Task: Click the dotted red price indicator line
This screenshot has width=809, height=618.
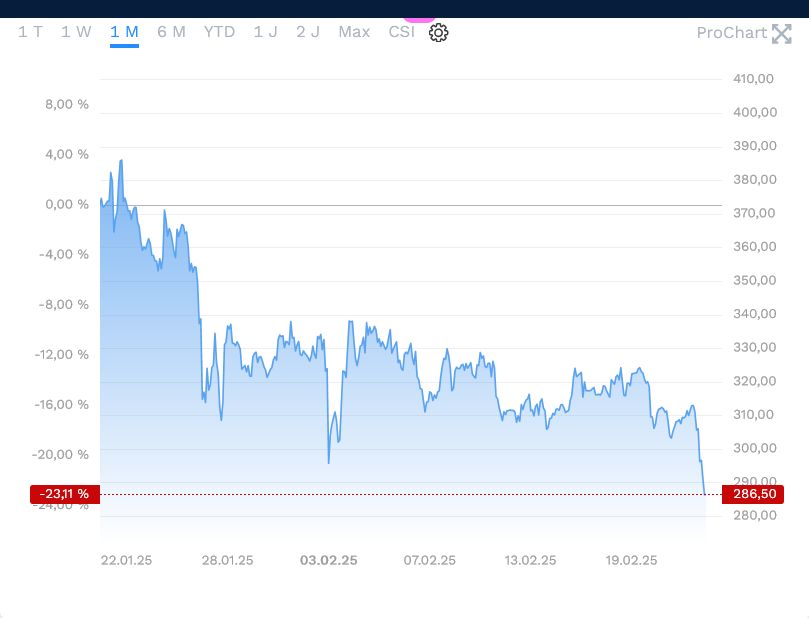Action: coord(400,493)
